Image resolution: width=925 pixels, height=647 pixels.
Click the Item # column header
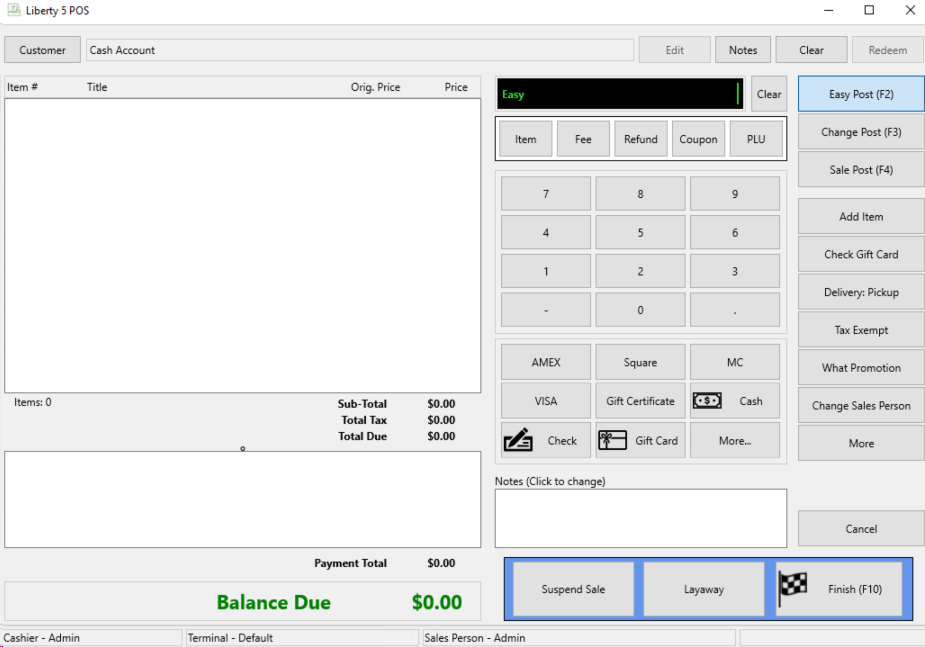coord(22,87)
